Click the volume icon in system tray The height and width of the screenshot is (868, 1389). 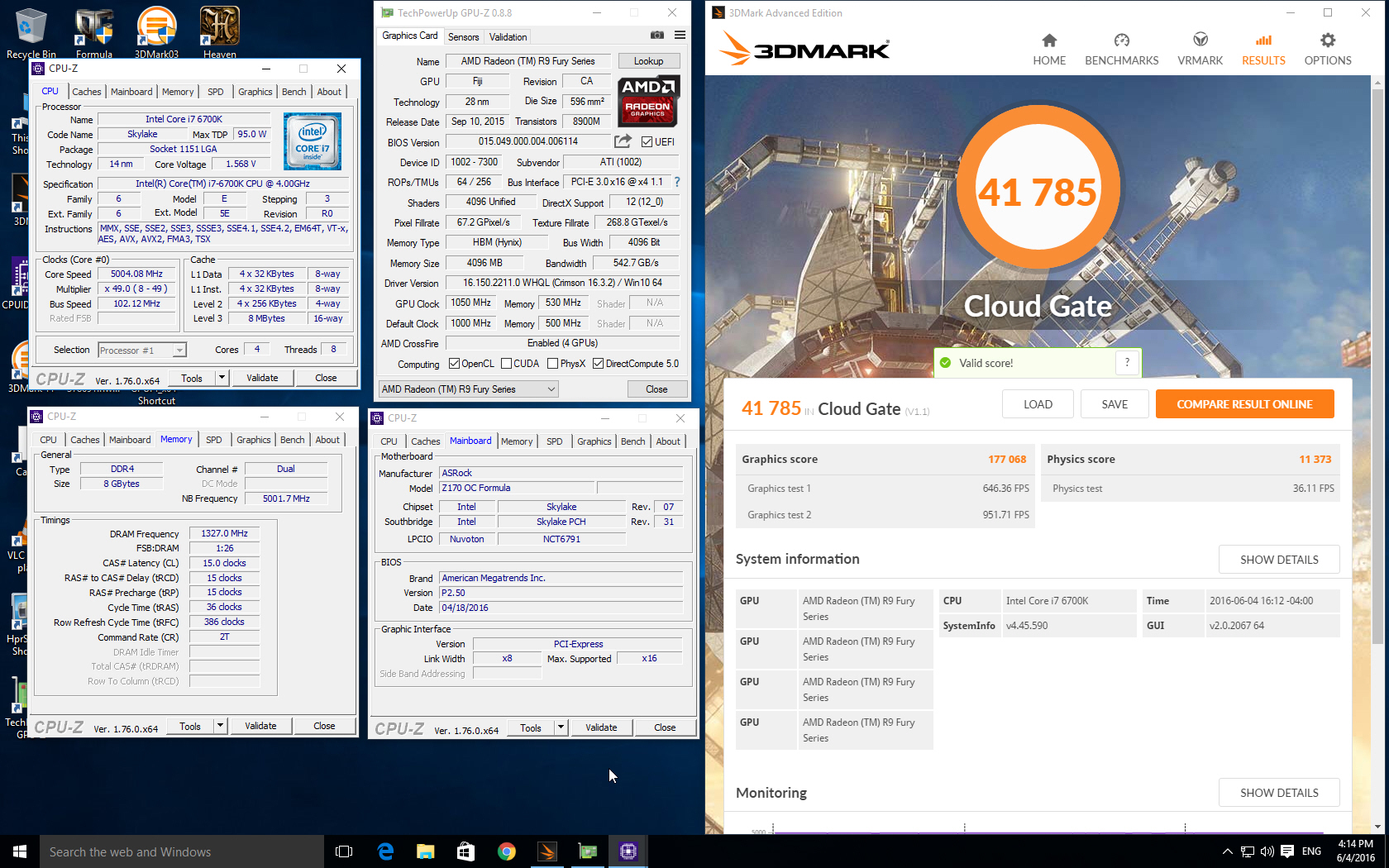point(1267,851)
